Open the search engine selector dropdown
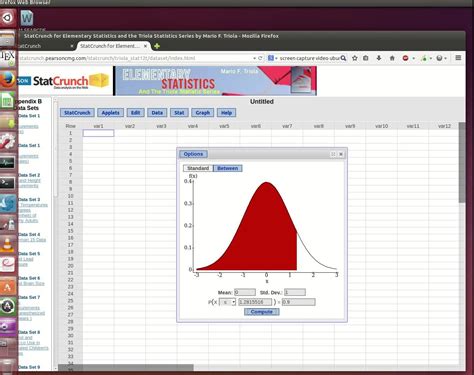The width and height of the screenshot is (474, 375). (x=276, y=58)
